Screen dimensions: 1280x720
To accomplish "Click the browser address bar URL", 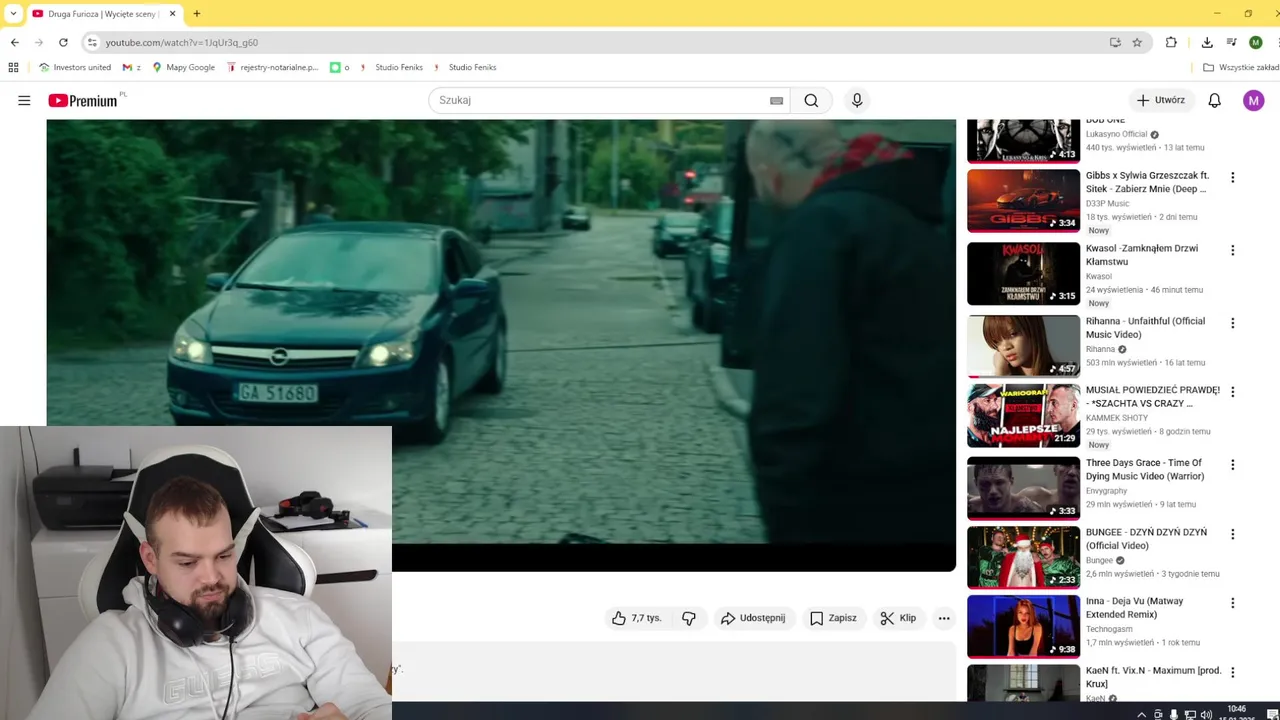I will [182, 43].
